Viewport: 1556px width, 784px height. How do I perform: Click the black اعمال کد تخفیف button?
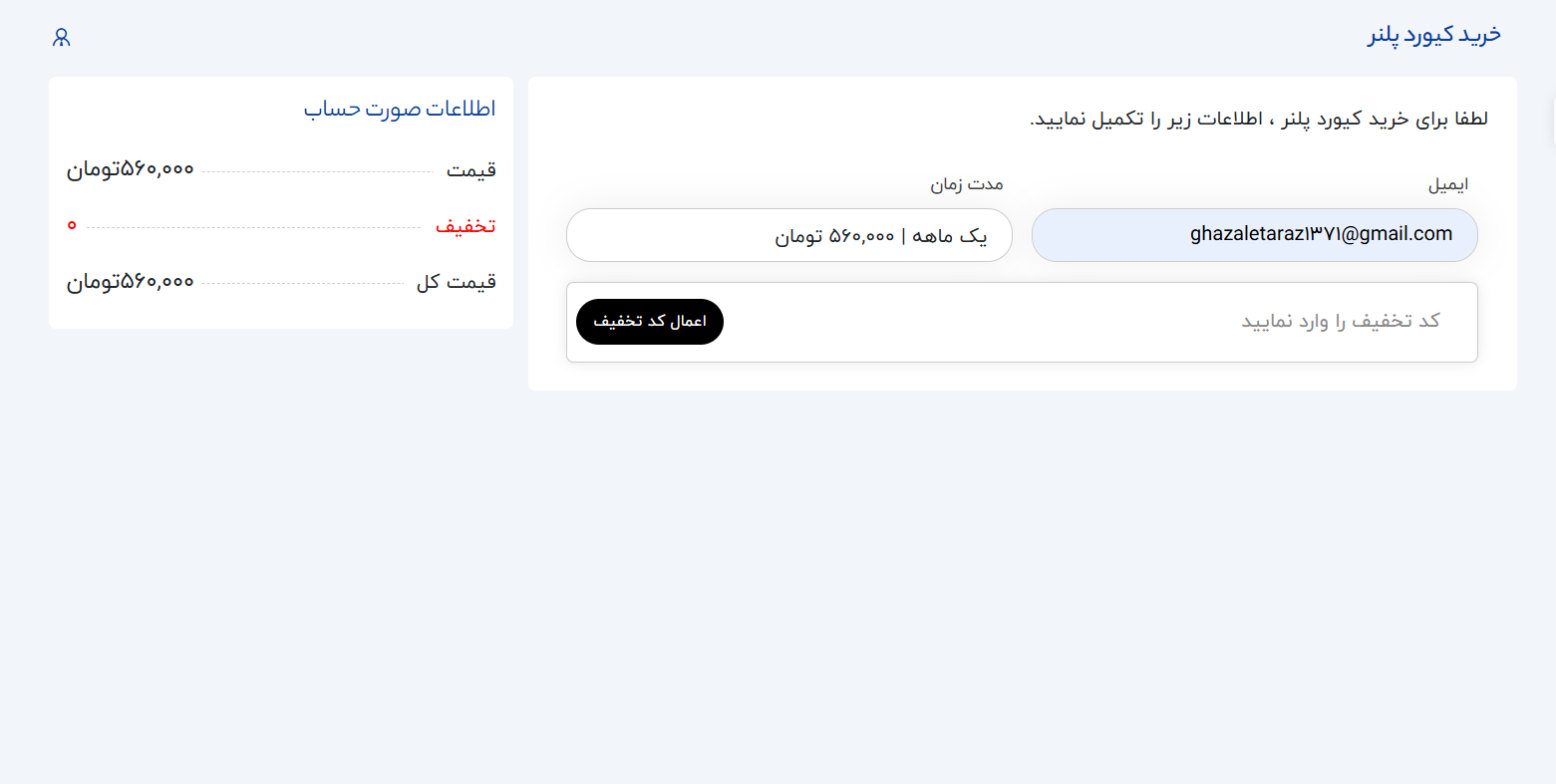point(650,322)
